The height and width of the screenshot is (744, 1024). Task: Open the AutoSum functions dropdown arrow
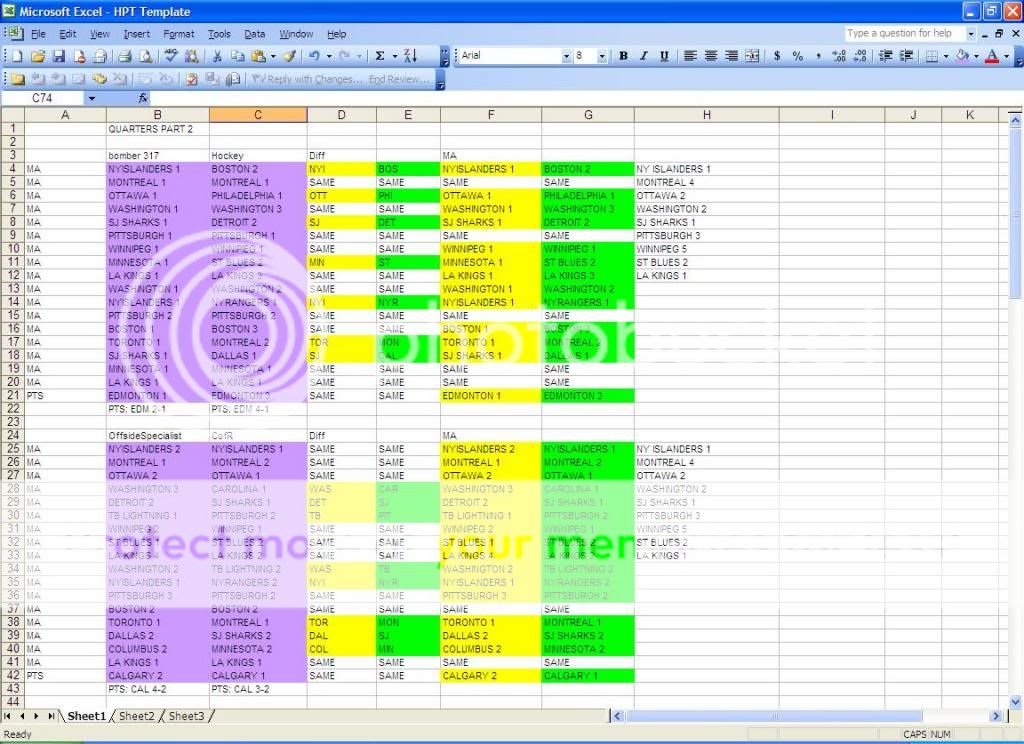(x=394, y=56)
